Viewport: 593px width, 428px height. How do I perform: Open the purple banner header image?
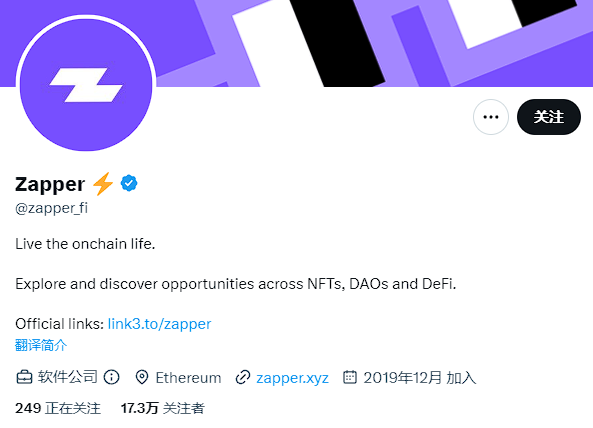(x=374, y=43)
